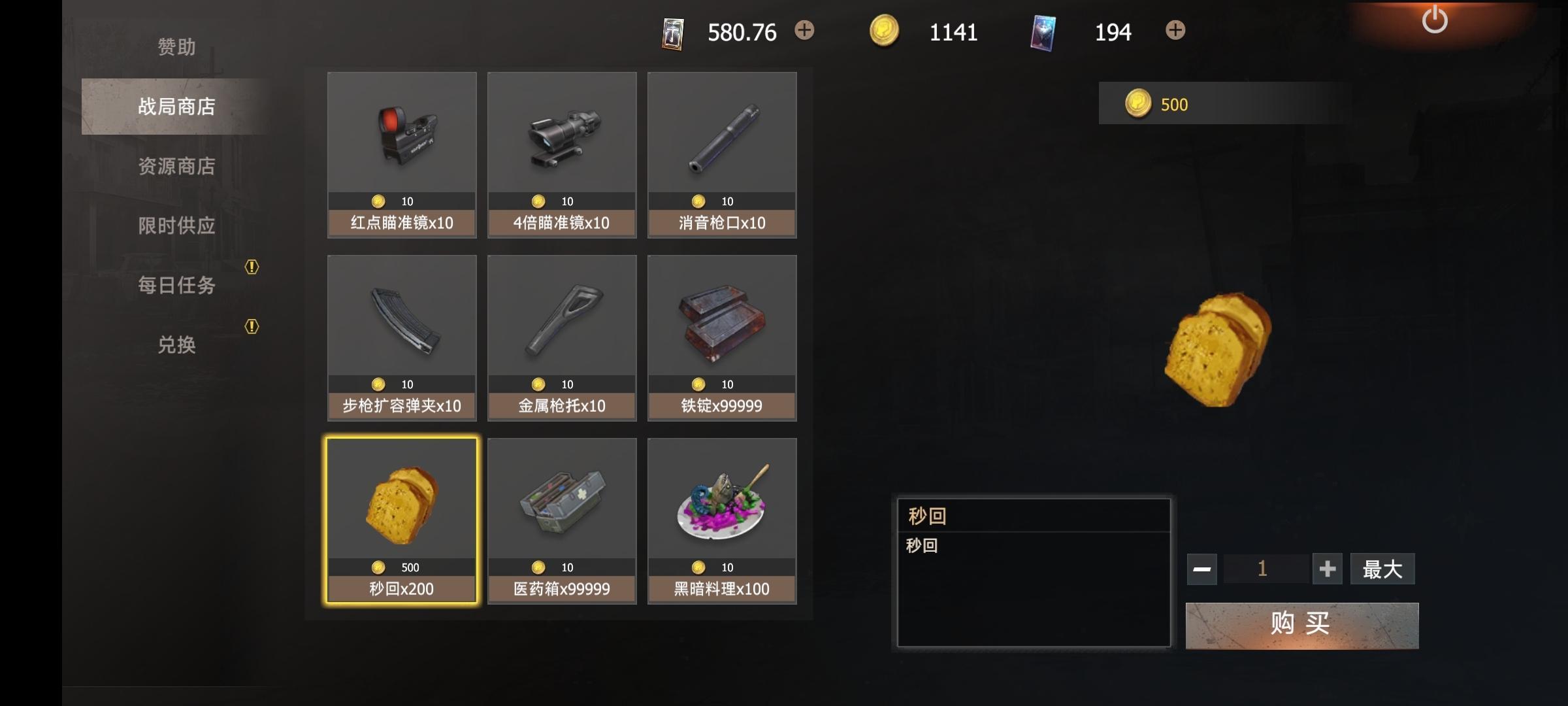Open the 赞助 sponsor tab

(176, 47)
